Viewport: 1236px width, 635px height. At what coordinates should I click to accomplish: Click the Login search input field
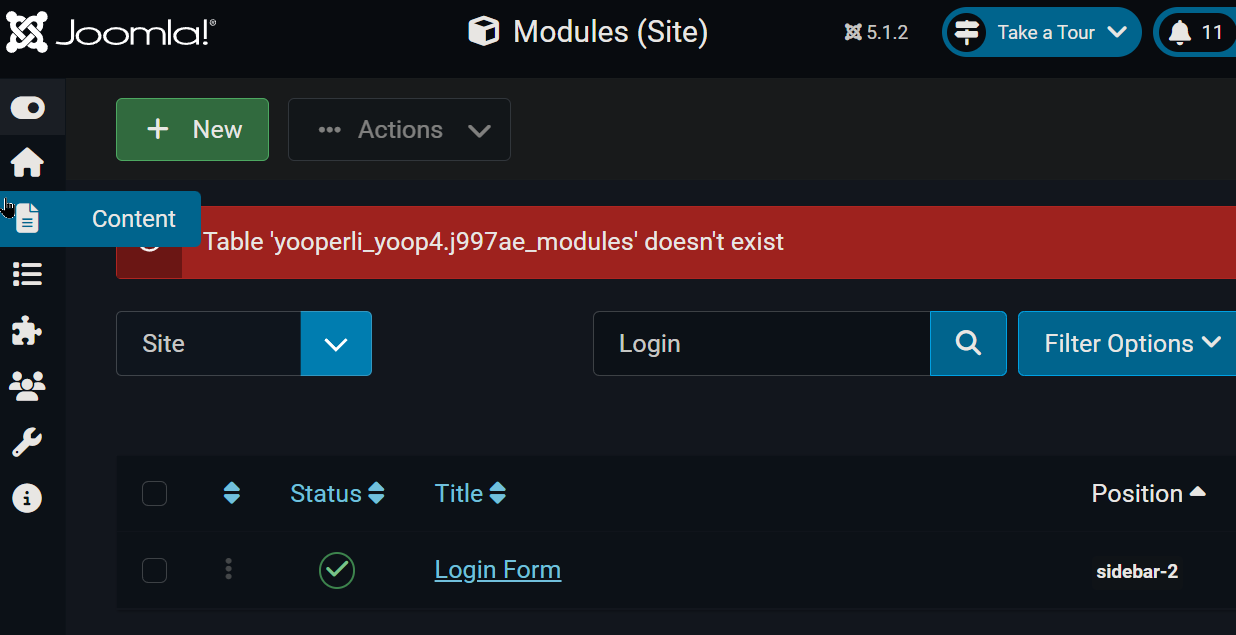[761, 344]
